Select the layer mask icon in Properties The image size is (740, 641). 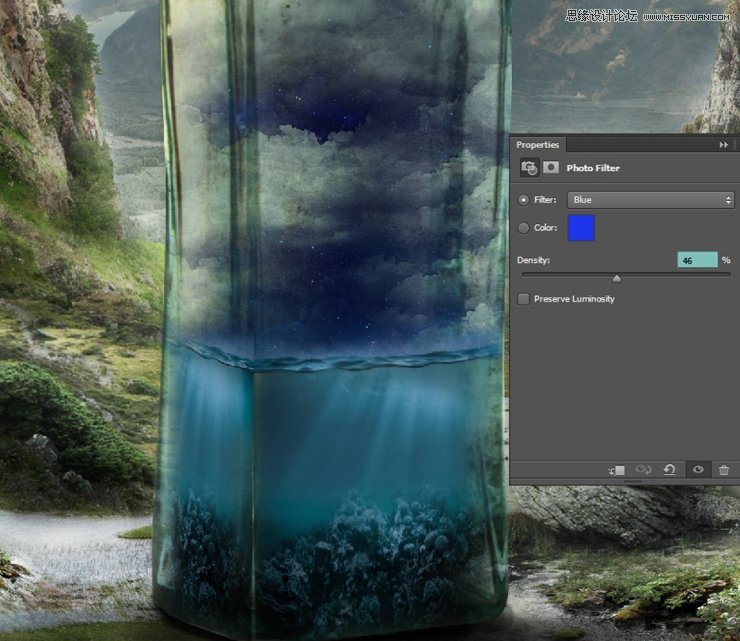click(x=551, y=167)
